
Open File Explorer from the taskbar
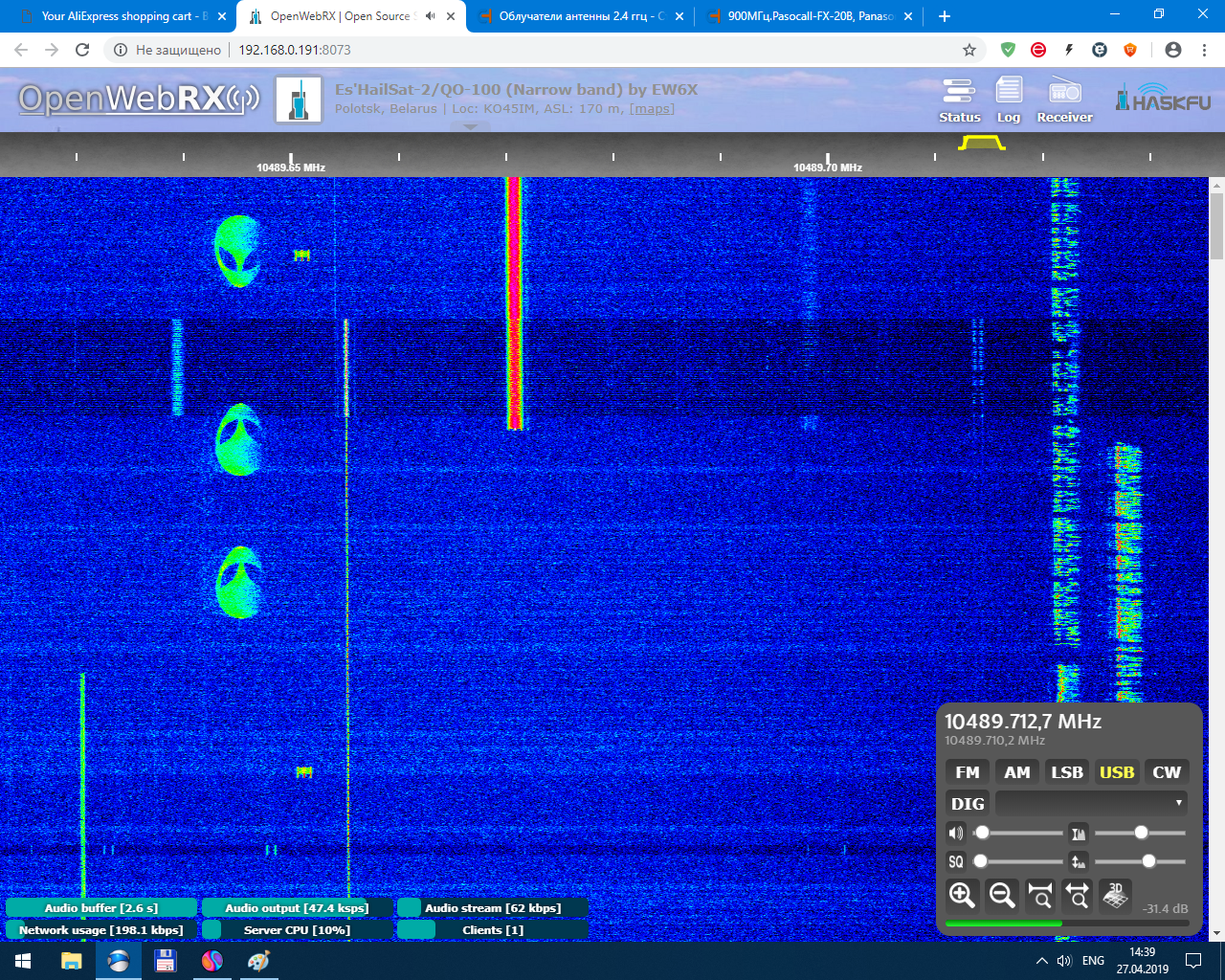[72, 961]
